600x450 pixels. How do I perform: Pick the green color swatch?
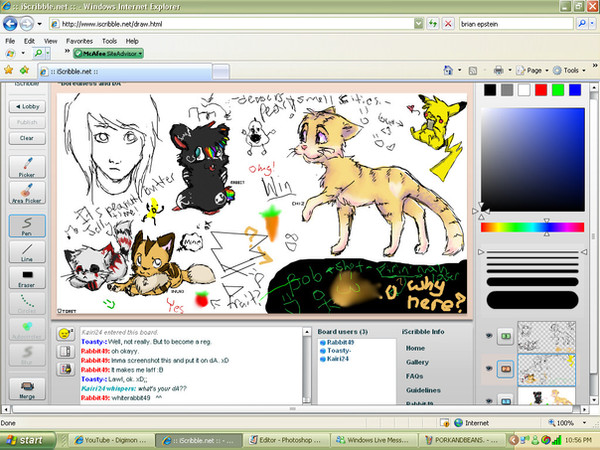pyautogui.click(x=558, y=90)
